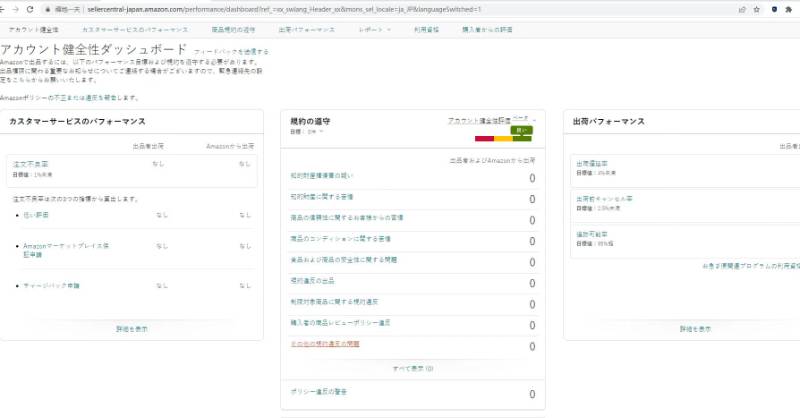Open the 追跡可能率 metric link
The height and width of the screenshot is (418, 800).
click(x=592, y=234)
